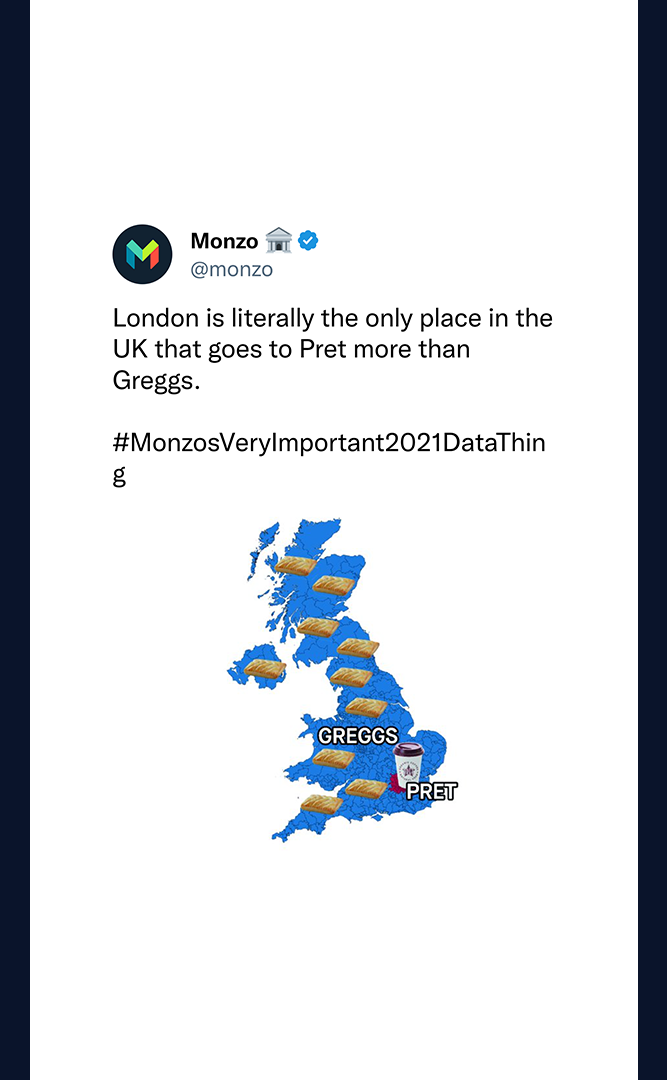
Task: Click the GREGGS label on the map
Action: [358, 736]
